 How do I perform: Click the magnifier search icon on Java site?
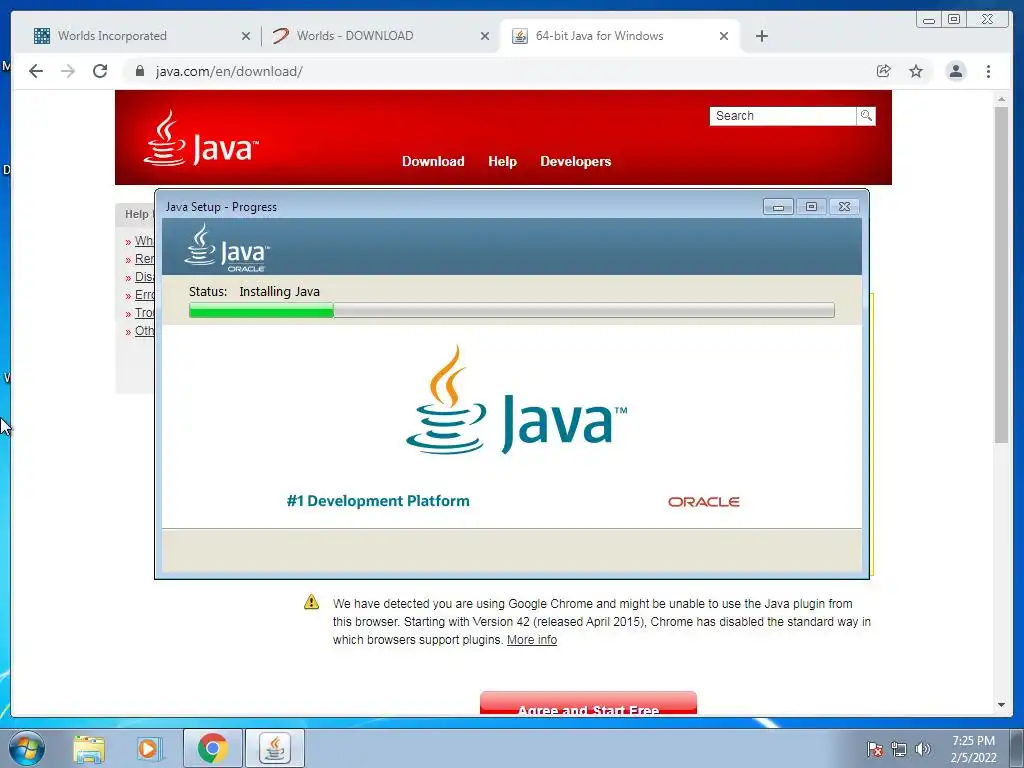[866, 116]
